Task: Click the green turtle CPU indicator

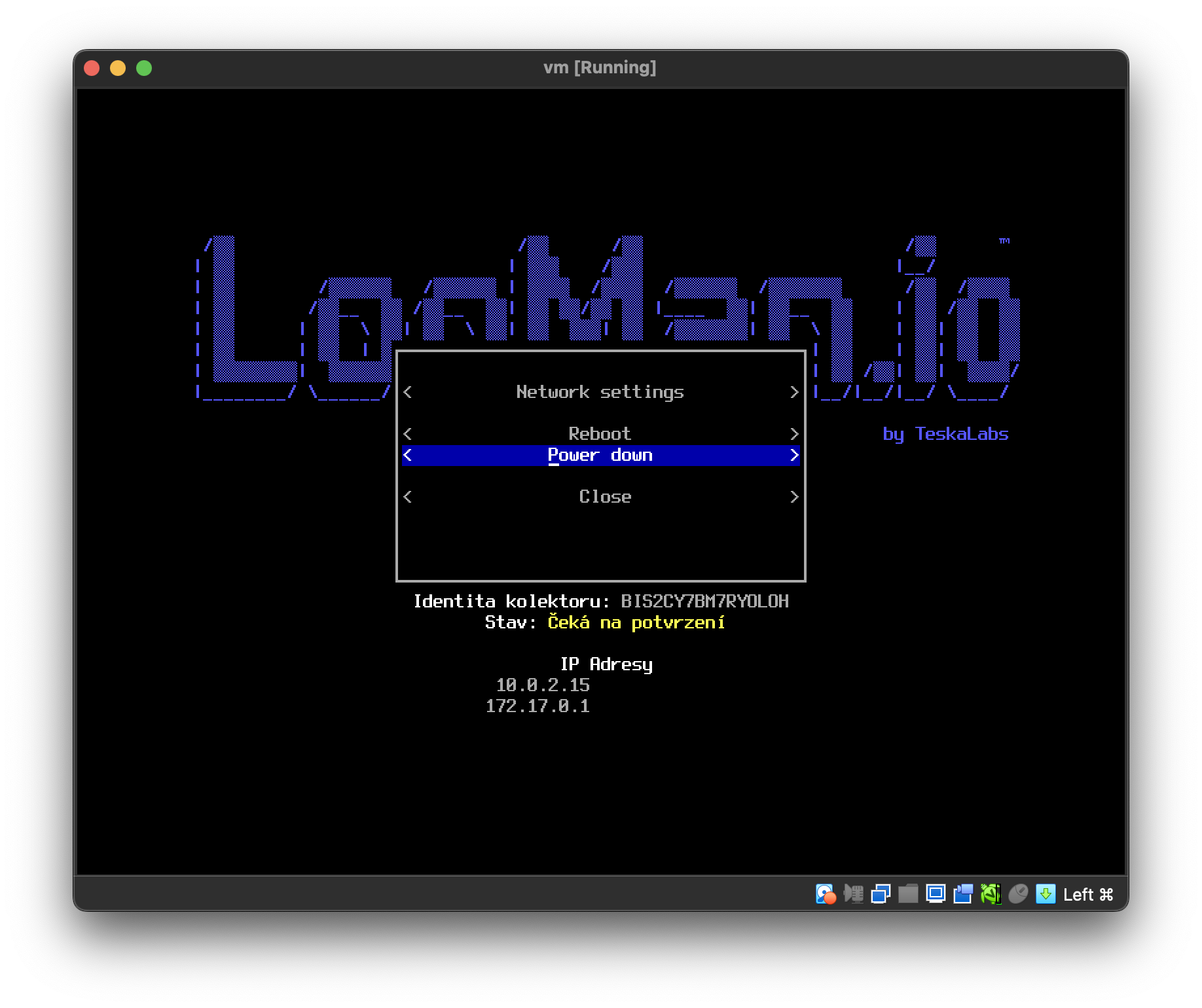Action: 991,894
